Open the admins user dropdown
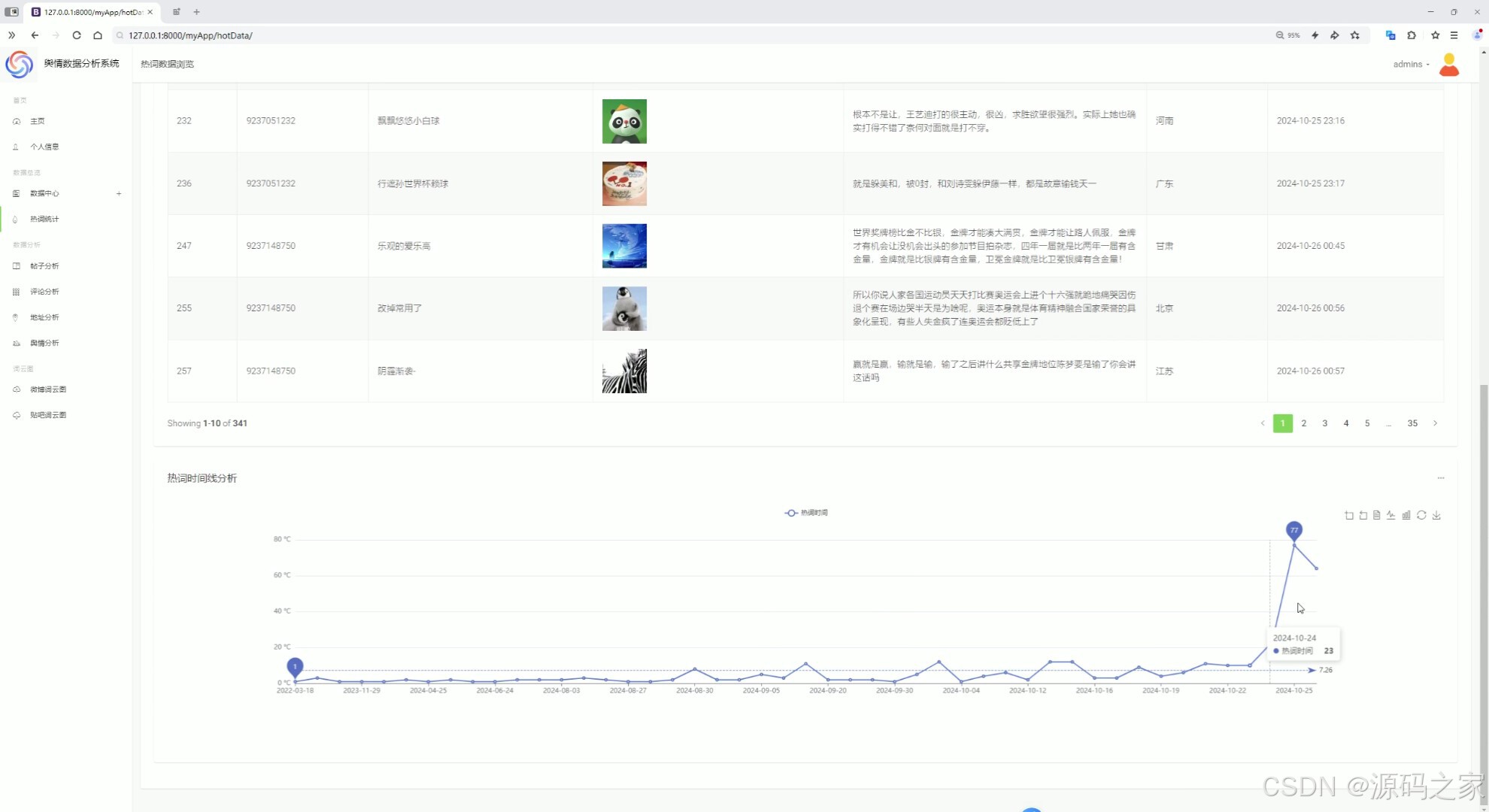Image resolution: width=1489 pixels, height=812 pixels. pos(1411,65)
